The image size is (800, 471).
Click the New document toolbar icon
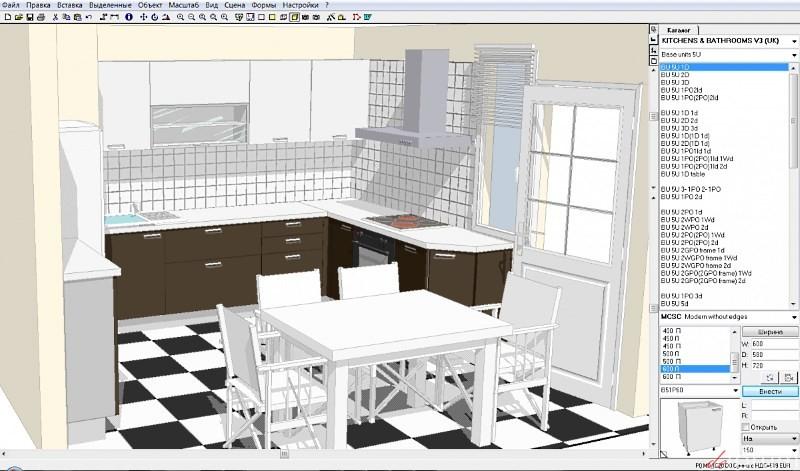6,18
